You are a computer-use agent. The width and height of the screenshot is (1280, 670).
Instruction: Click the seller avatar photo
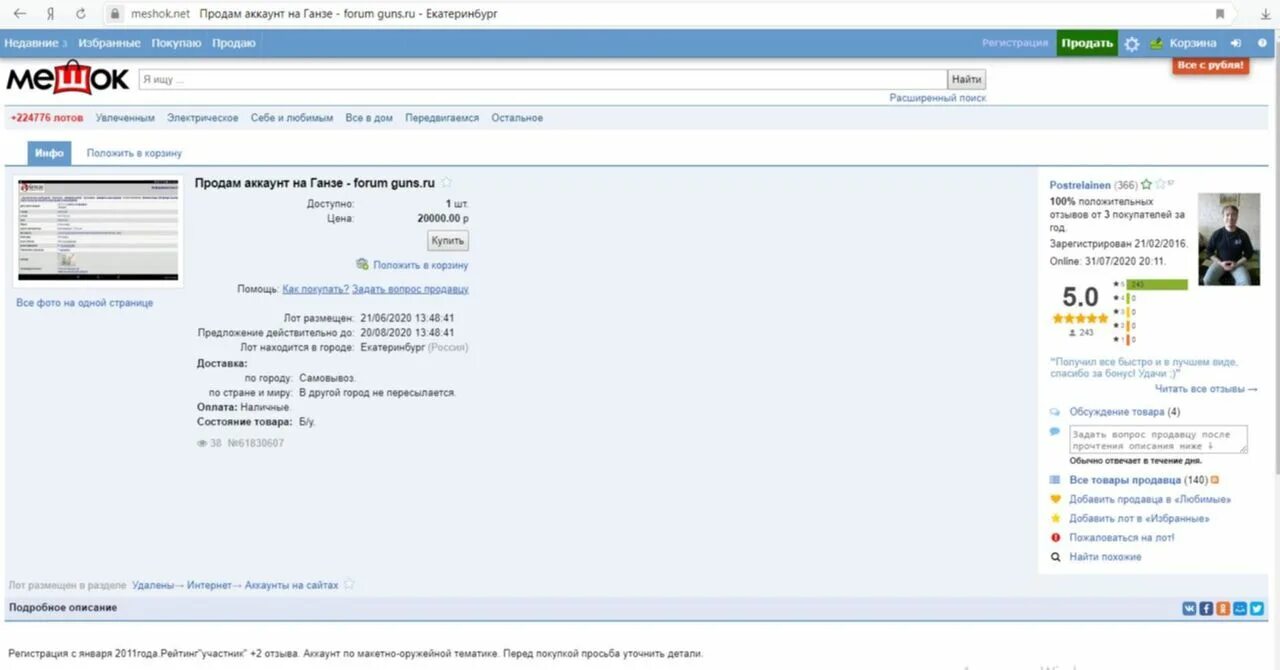(1229, 240)
